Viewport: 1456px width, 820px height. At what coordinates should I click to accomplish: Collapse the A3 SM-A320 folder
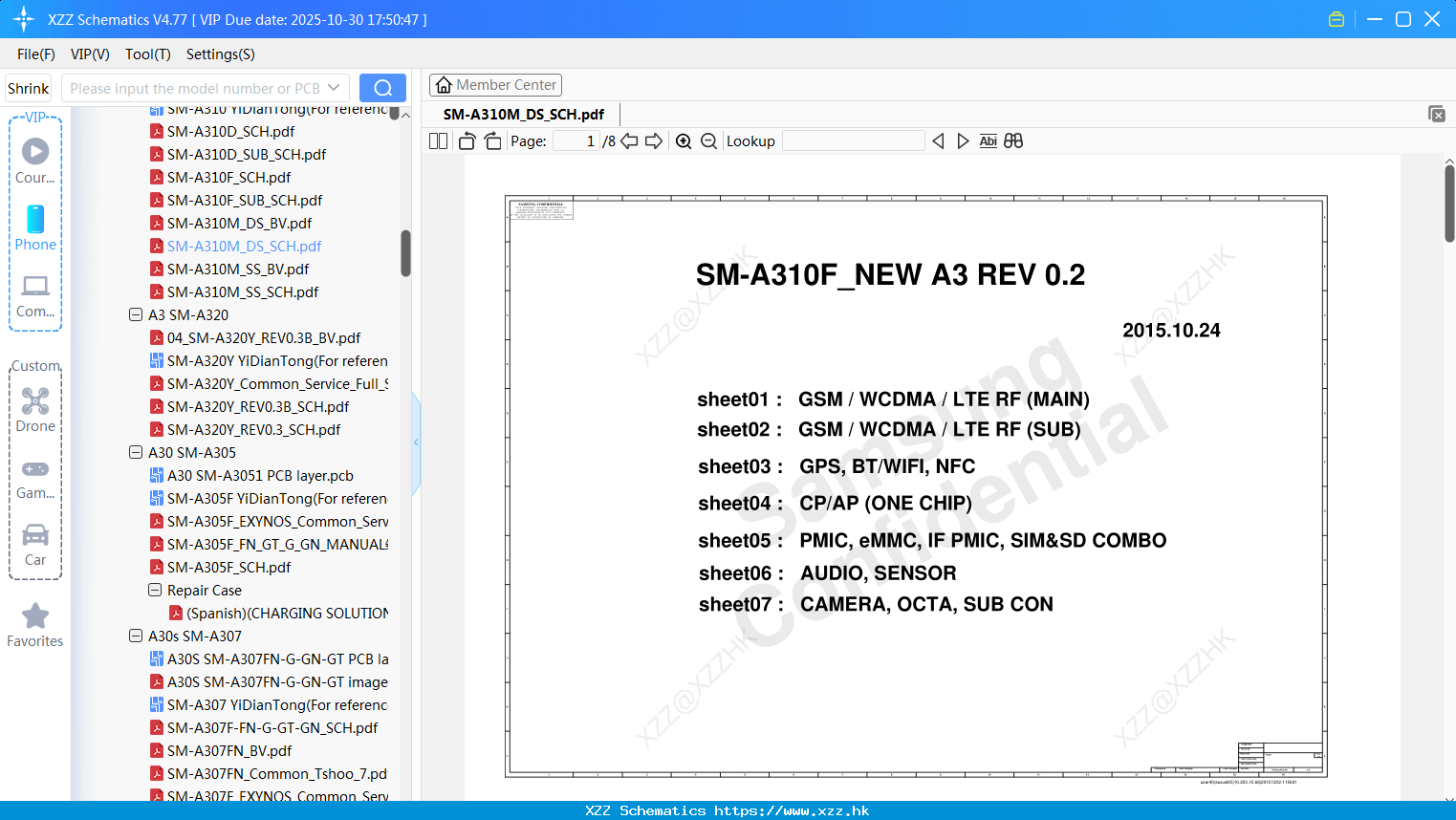click(136, 314)
